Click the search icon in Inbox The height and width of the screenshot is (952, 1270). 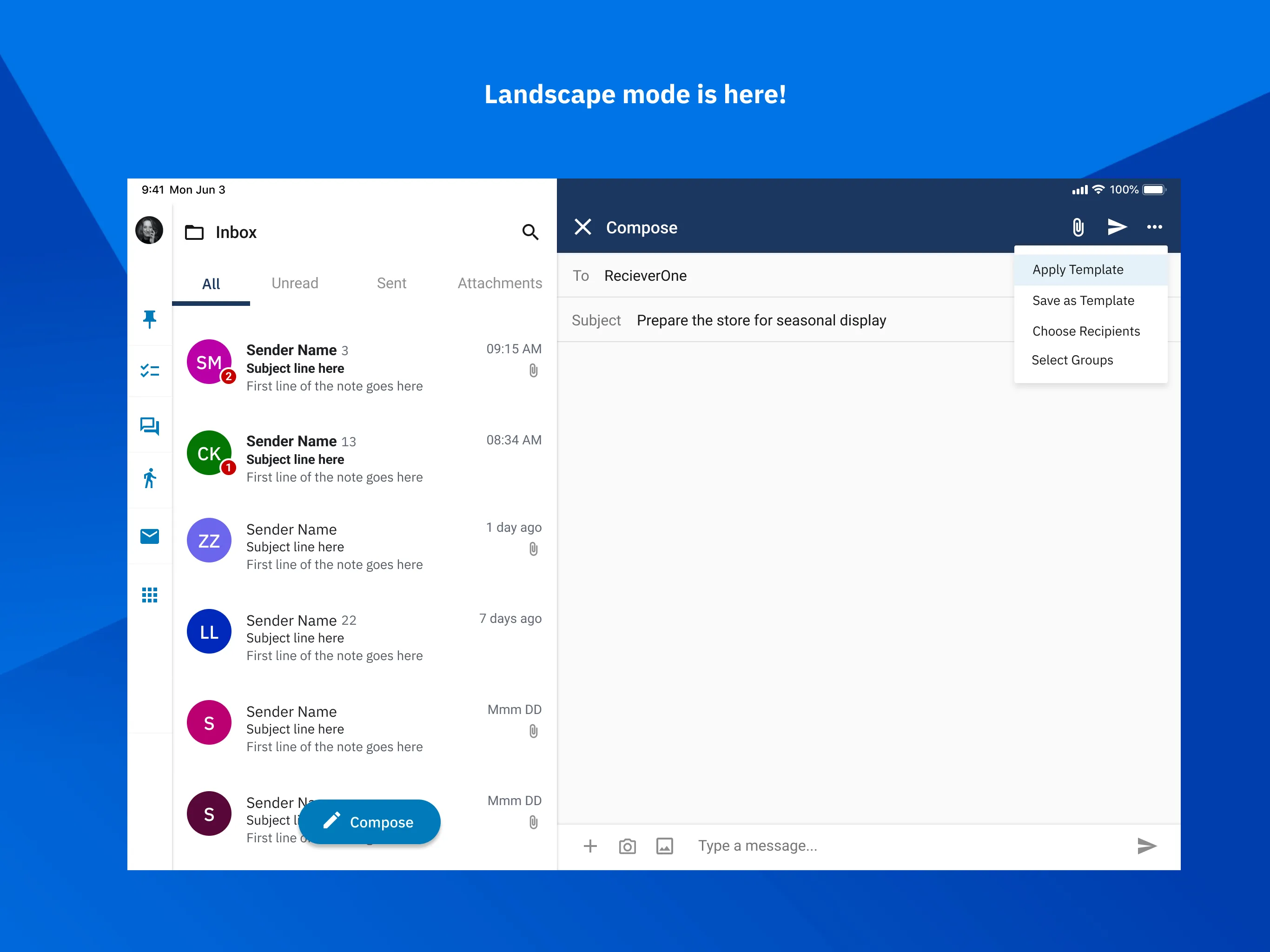530,230
